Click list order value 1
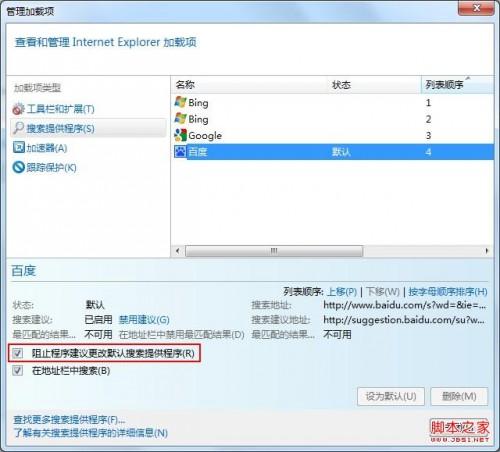500x452 pixels. (428, 102)
